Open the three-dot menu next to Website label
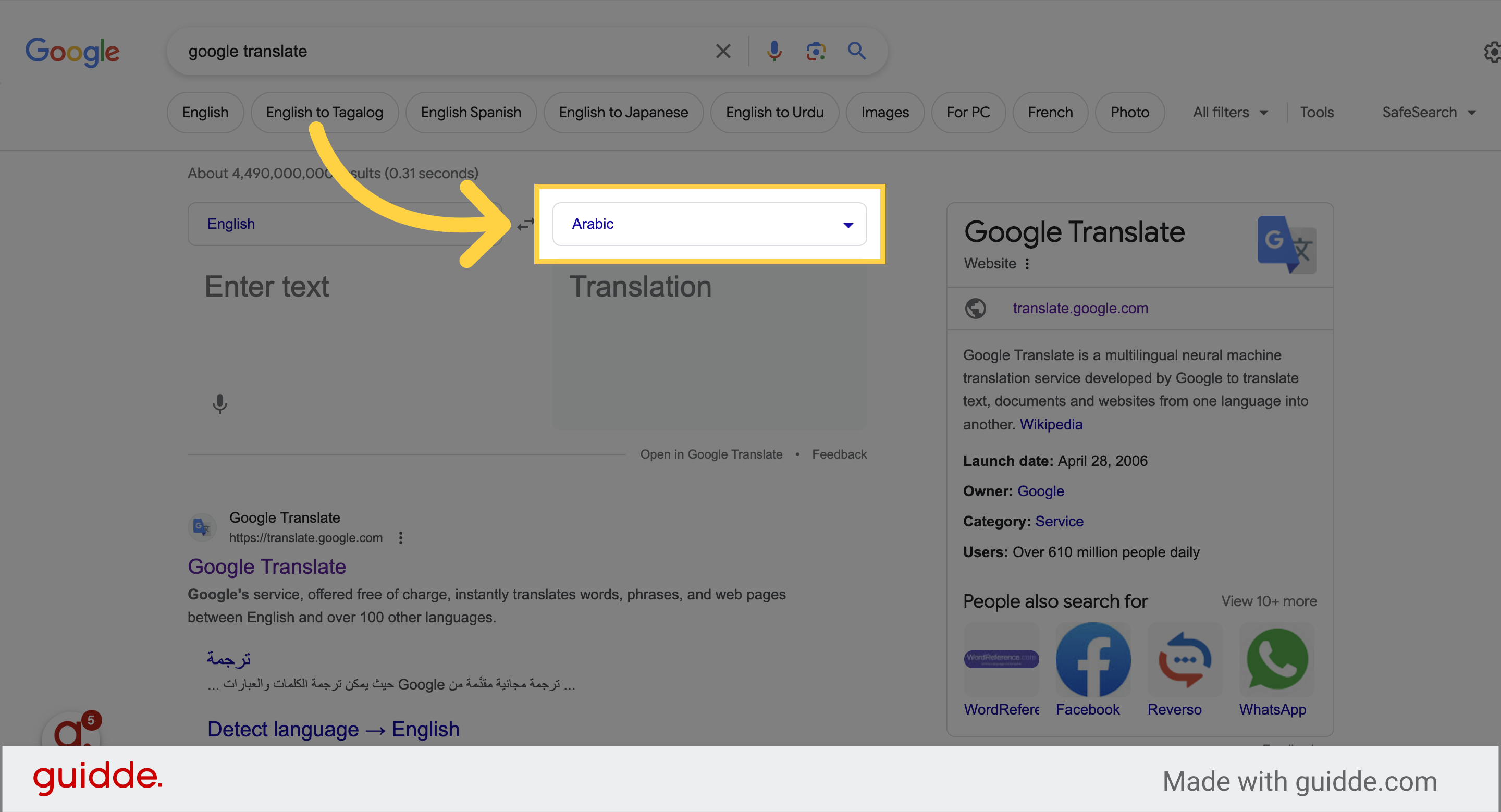Screen dimensions: 1501x812 [x=1027, y=263]
